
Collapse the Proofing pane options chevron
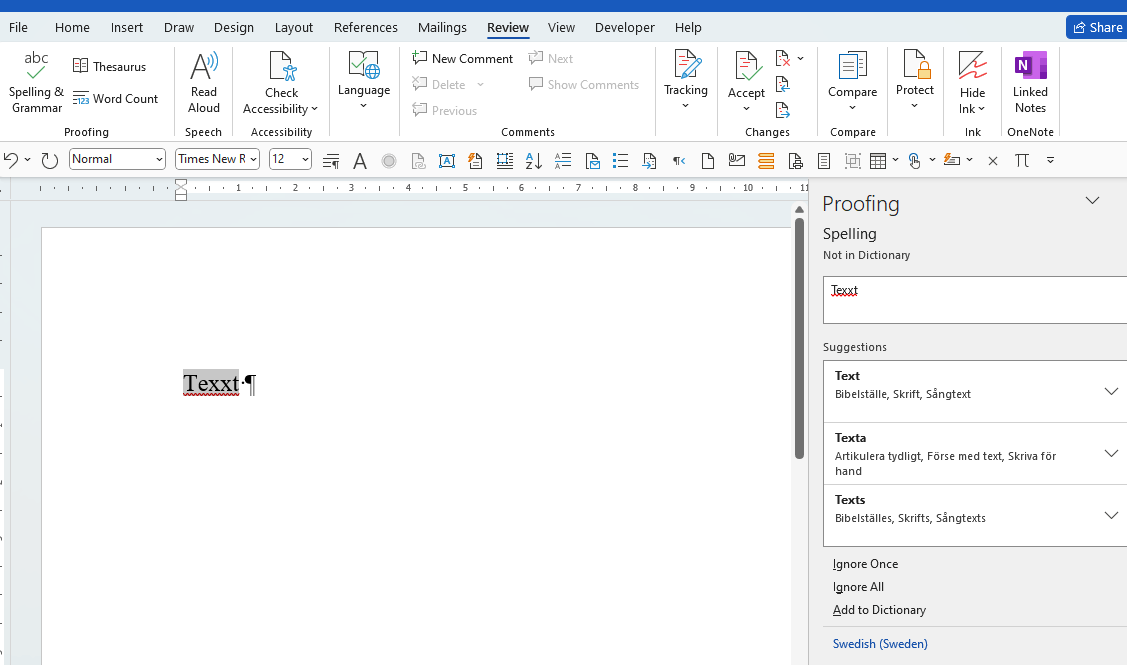click(1092, 201)
